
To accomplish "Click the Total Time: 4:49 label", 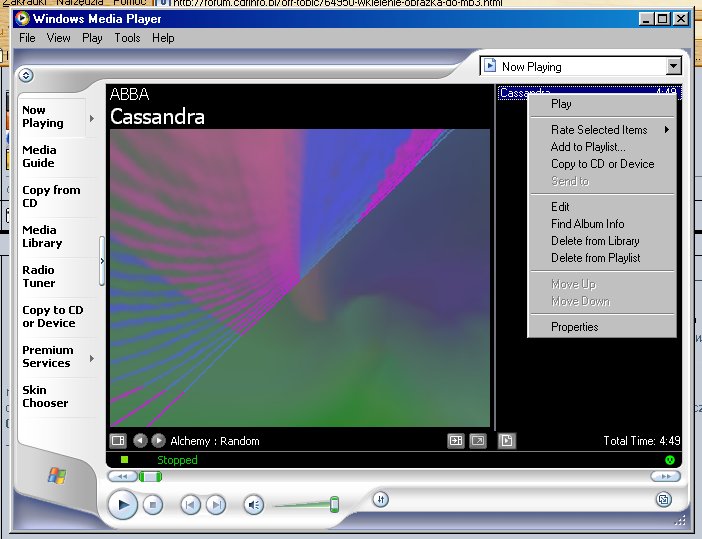I will pos(642,441).
